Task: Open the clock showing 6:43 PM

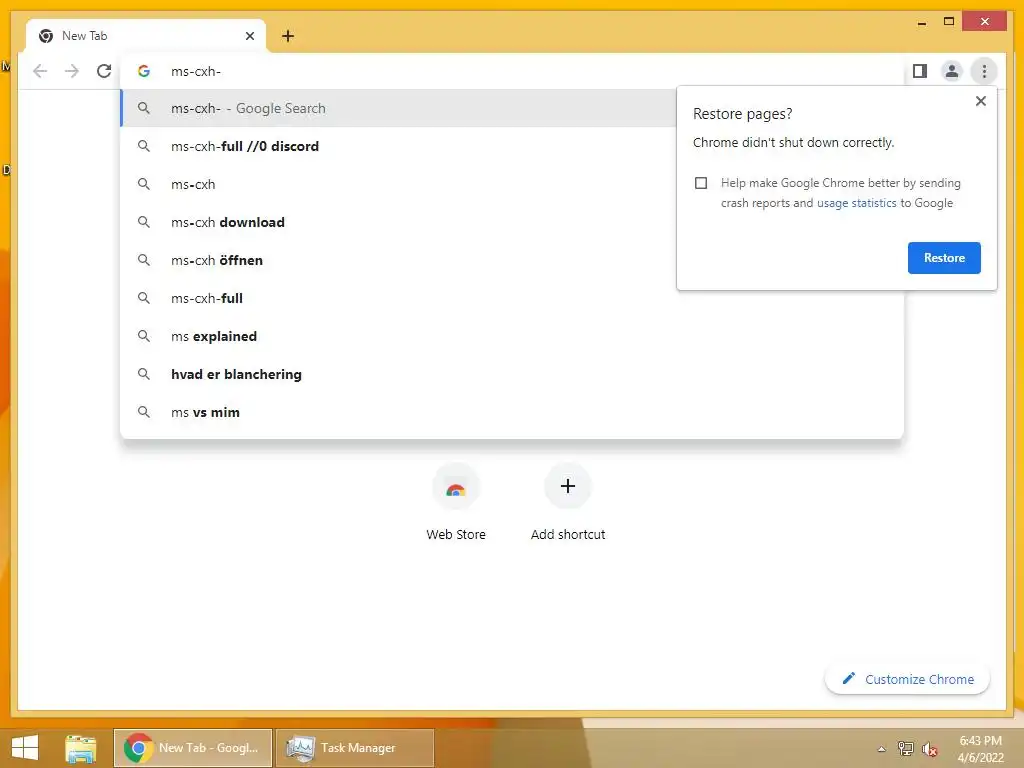Action: pos(980,749)
